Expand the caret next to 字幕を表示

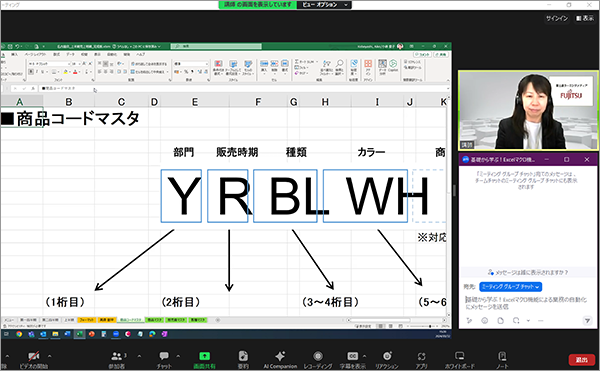click(364, 356)
